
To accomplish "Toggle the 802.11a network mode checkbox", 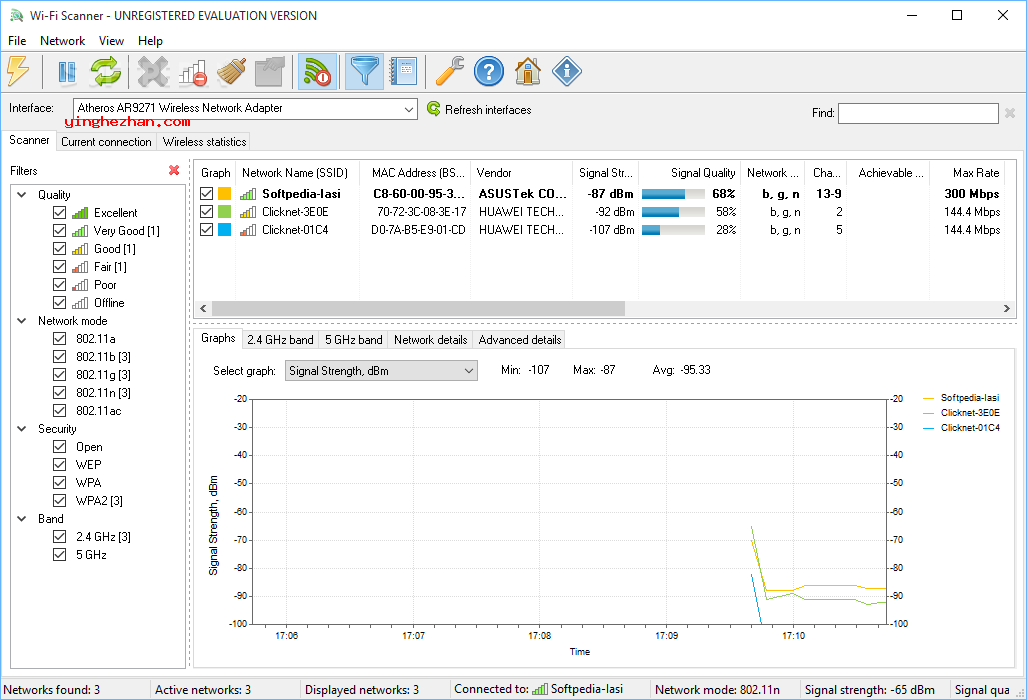I will click(60, 339).
